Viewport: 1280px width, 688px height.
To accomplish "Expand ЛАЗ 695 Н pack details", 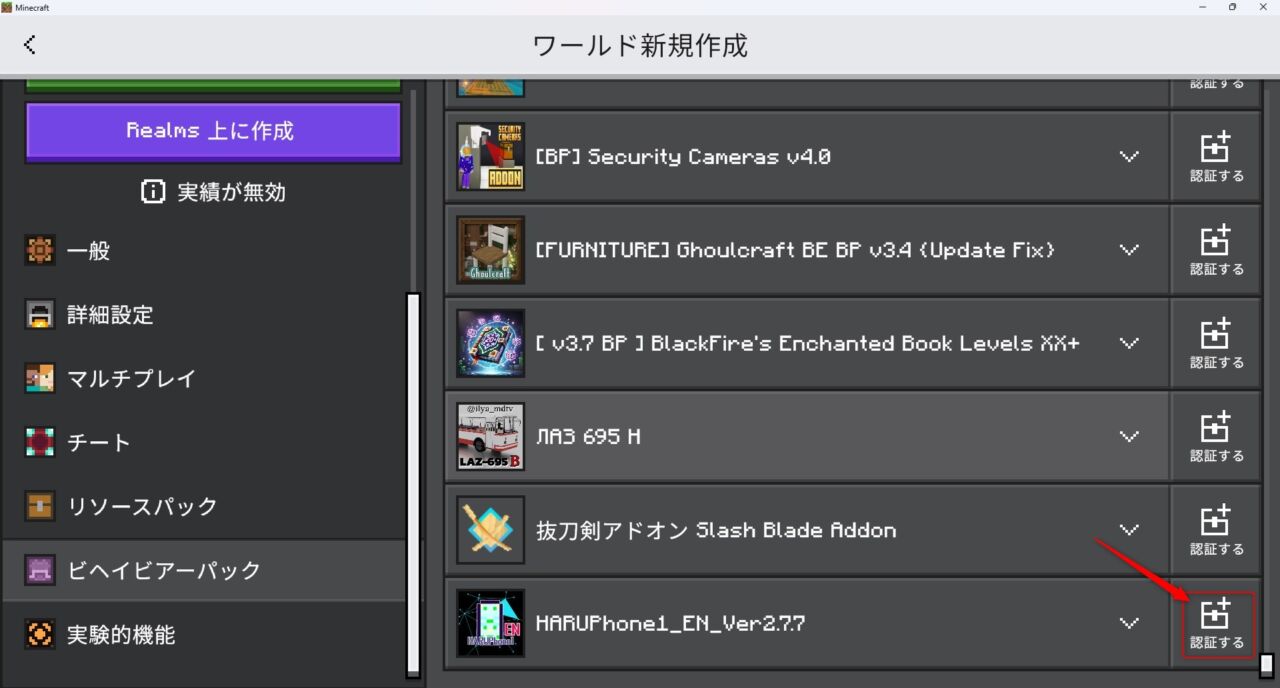I will (1129, 436).
